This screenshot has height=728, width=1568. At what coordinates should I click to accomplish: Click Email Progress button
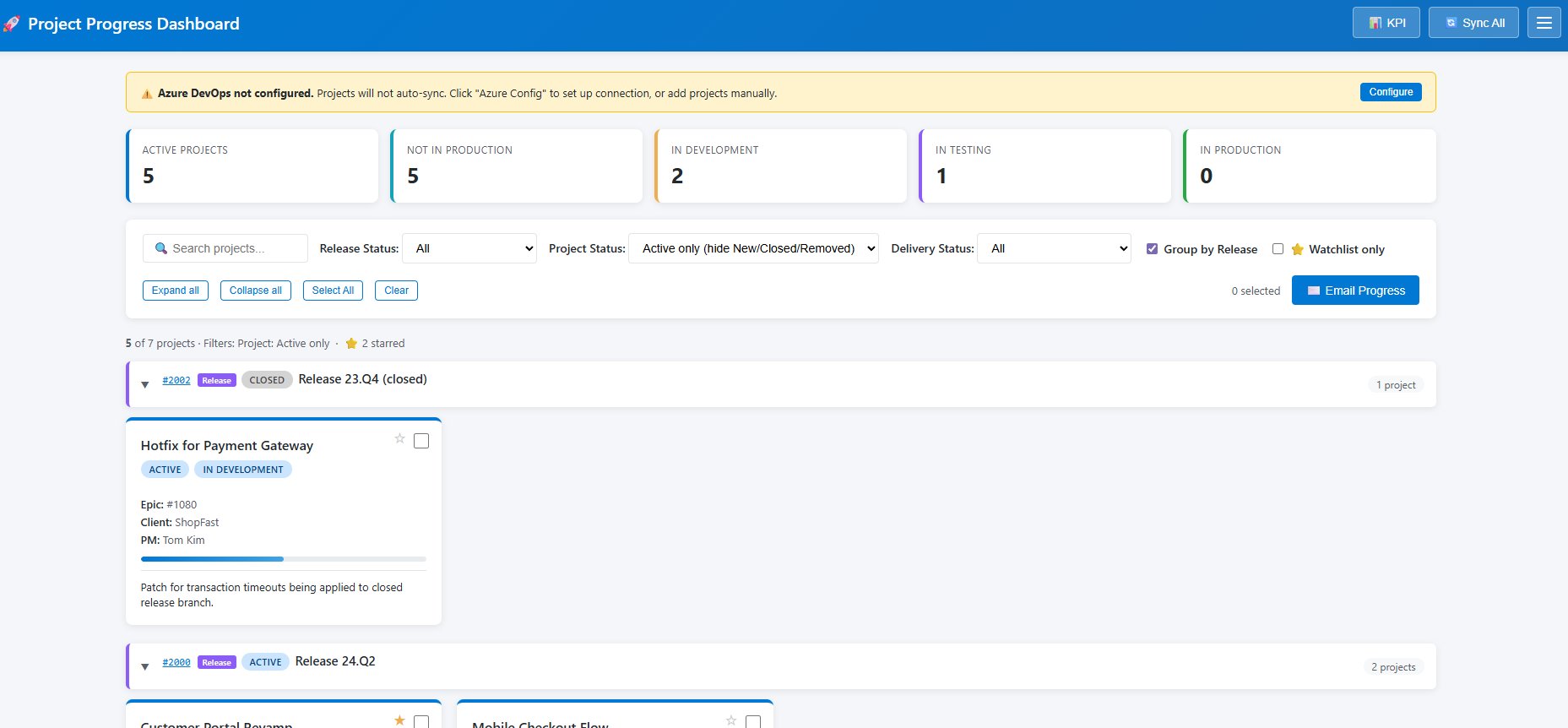point(1355,291)
